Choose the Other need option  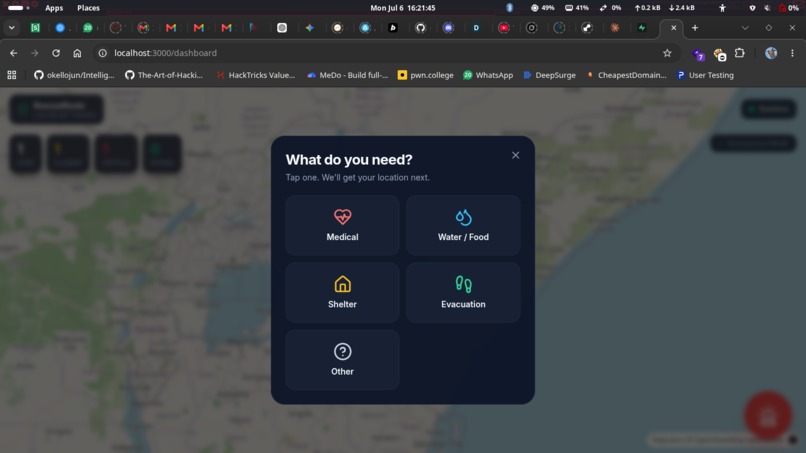point(342,360)
